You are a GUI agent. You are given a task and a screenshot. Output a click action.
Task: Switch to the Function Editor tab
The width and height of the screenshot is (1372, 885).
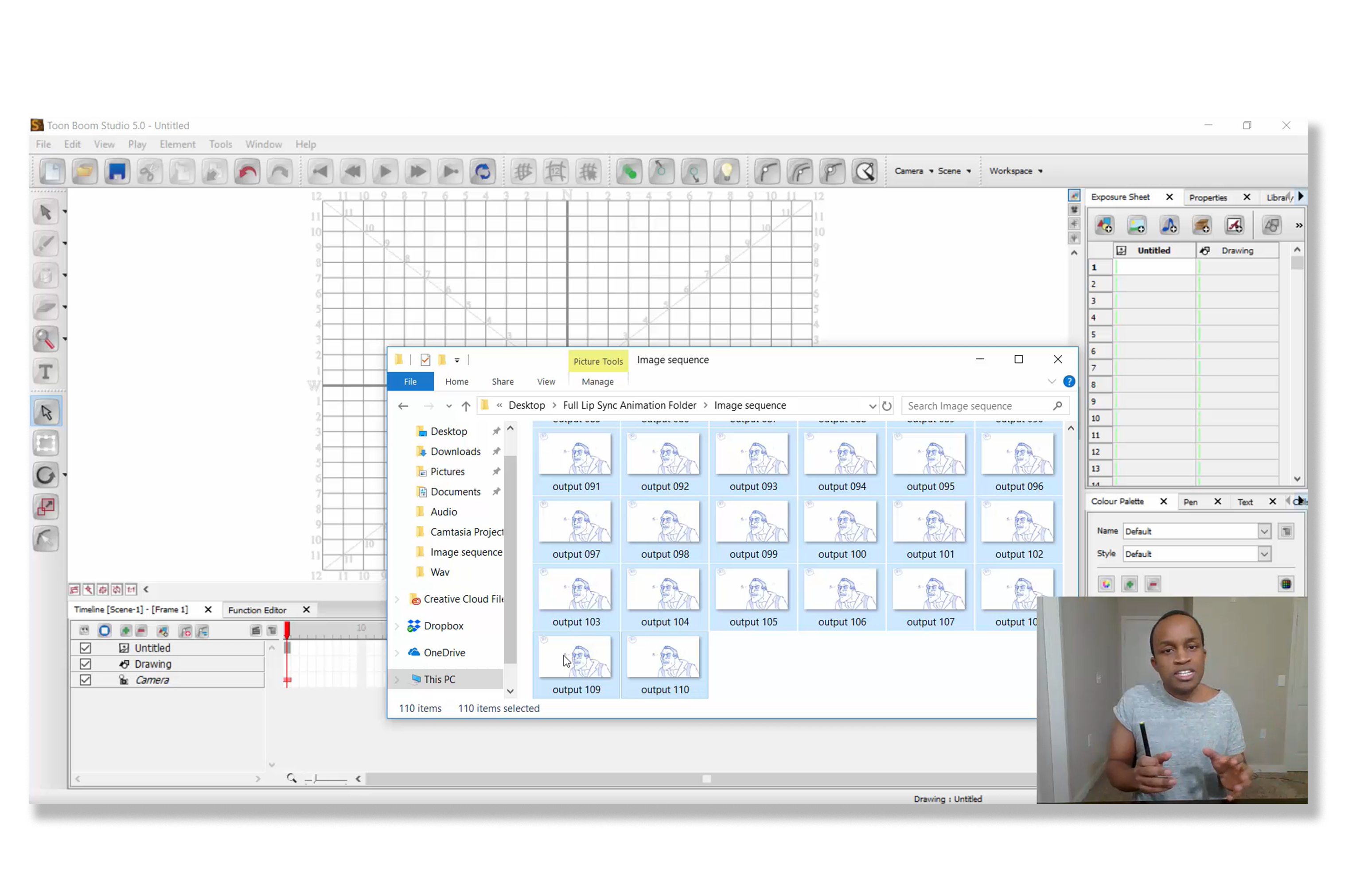pyautogui.click(x=257, y=610)
